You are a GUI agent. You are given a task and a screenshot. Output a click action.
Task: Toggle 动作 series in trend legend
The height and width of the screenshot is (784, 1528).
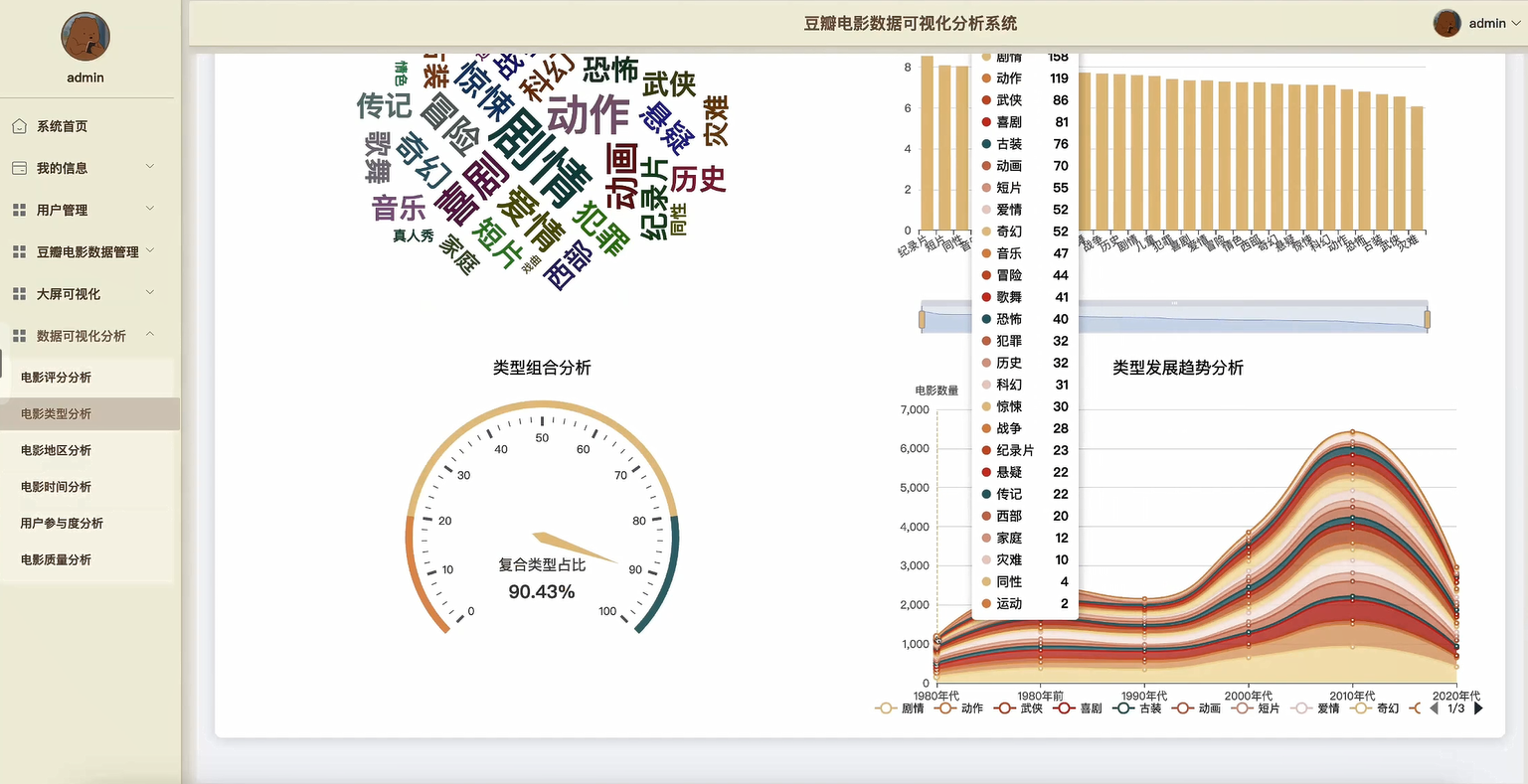coord(959,708)
